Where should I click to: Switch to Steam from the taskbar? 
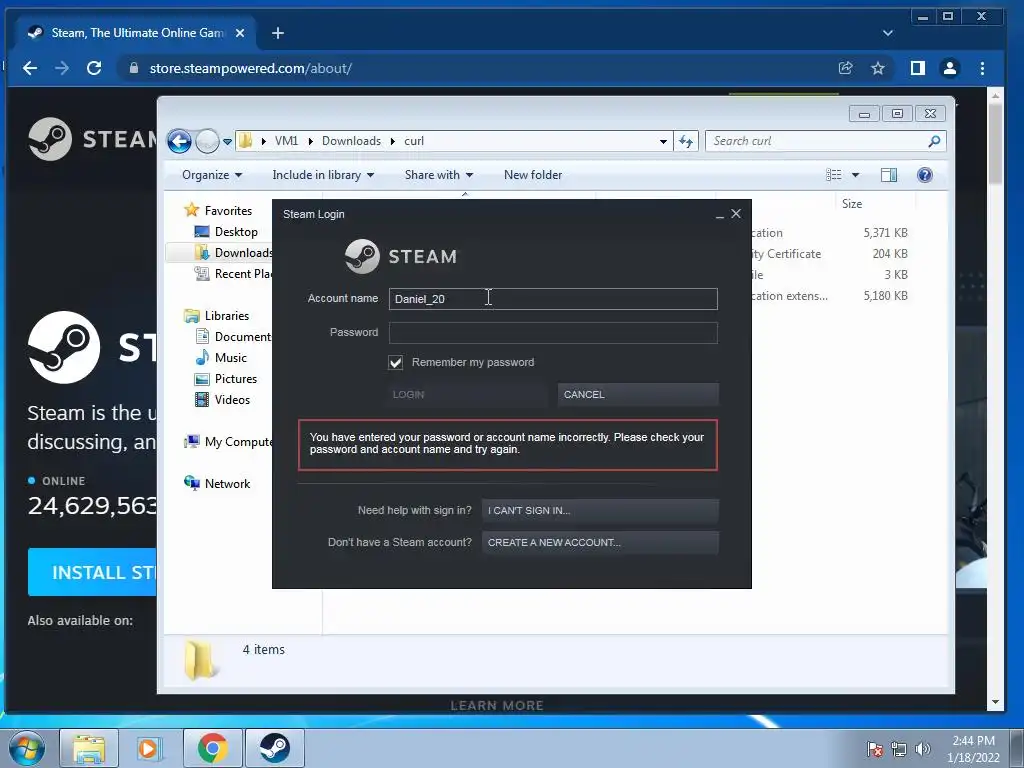click(x=275, y=748)
